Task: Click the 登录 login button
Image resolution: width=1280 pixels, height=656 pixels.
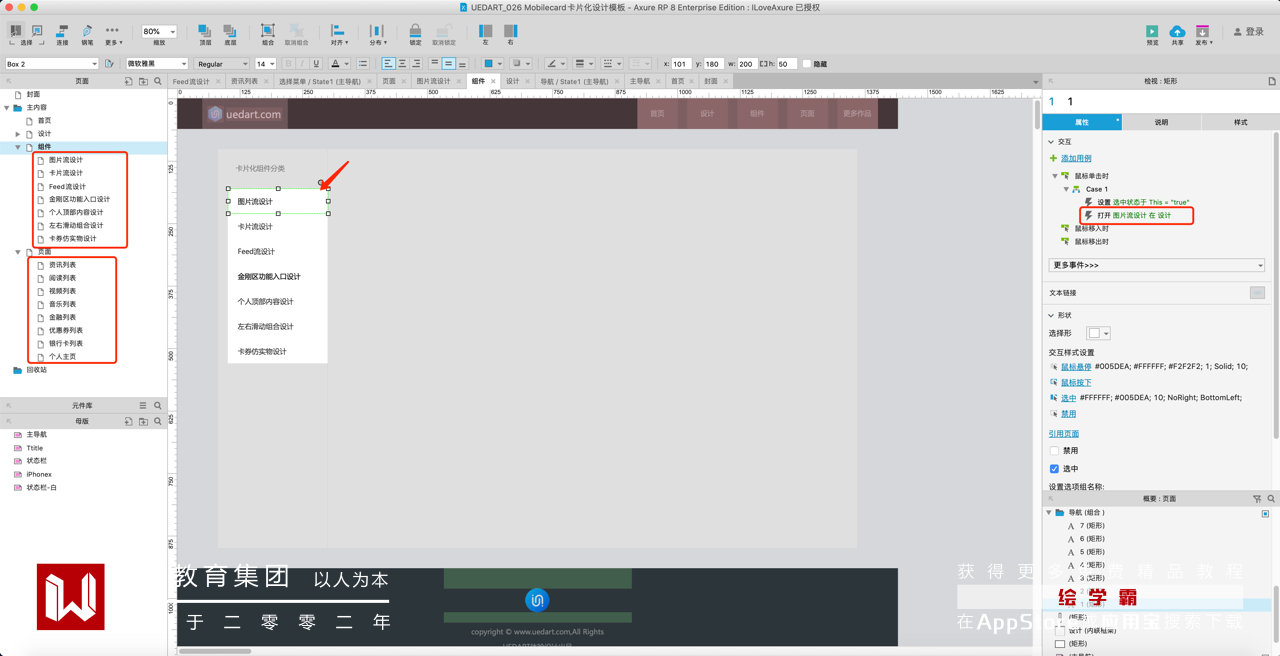Action: [x=1250, y=32]
